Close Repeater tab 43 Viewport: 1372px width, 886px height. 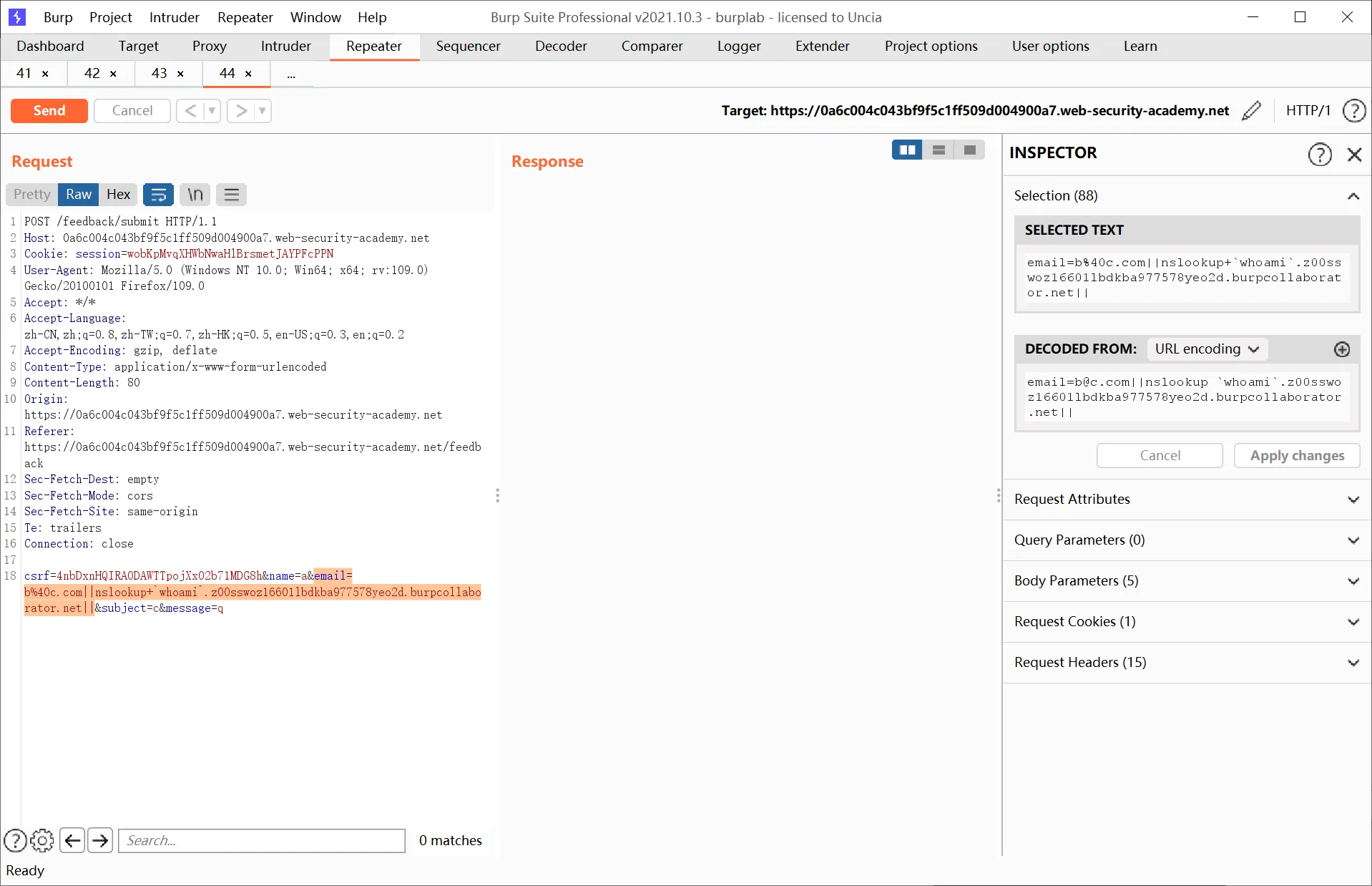tap(180, 74)
